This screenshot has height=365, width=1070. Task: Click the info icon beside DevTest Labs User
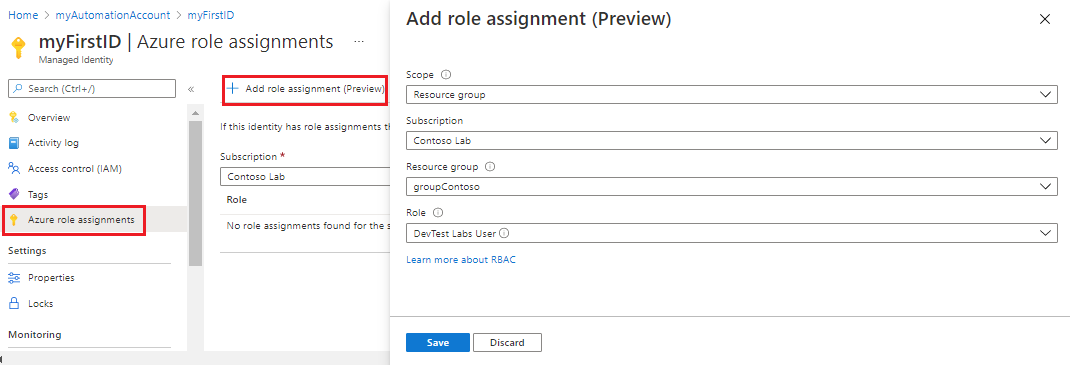(x=505, y=233)
